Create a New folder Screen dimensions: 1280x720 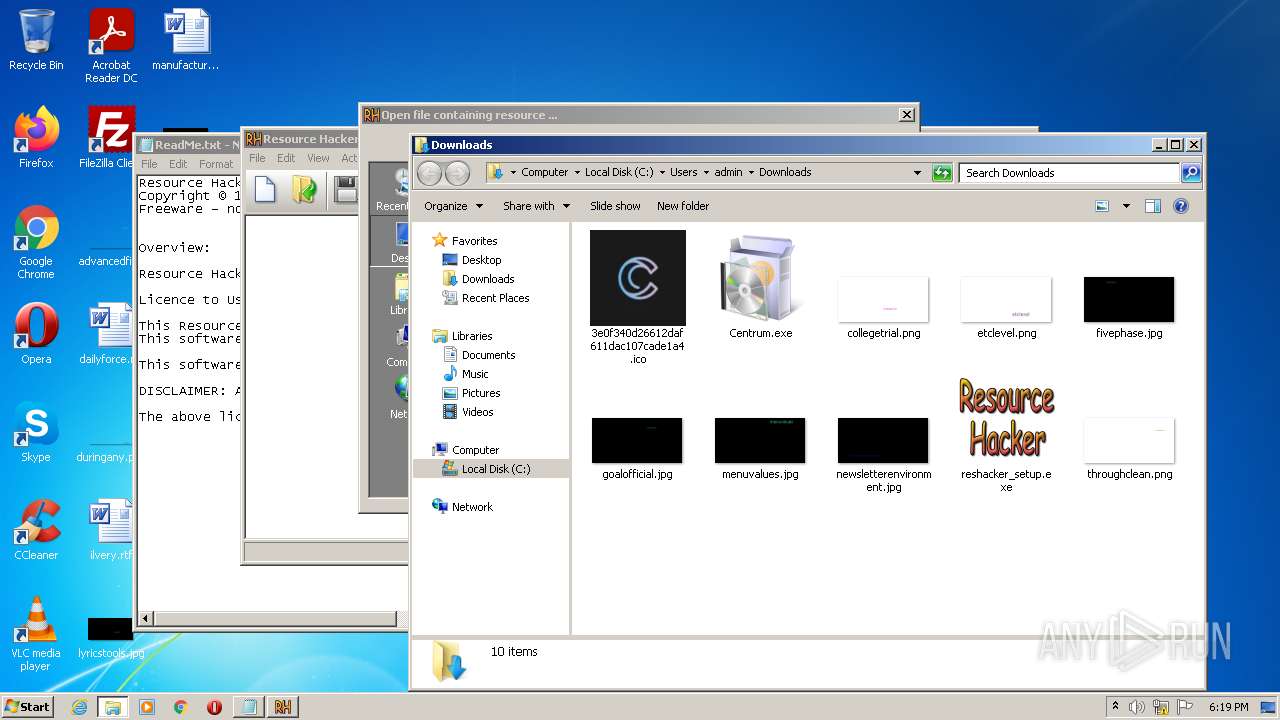tap(683, 206)
